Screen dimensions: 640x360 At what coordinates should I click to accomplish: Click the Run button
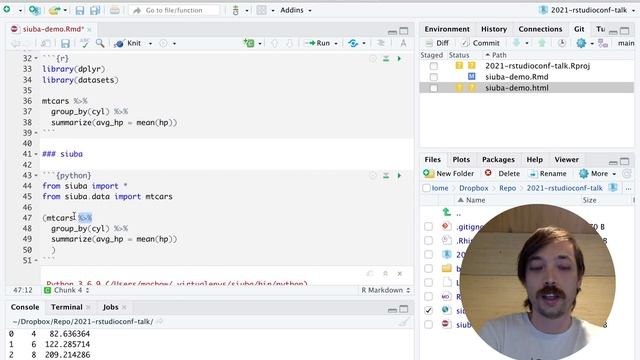tap(318, 43)
